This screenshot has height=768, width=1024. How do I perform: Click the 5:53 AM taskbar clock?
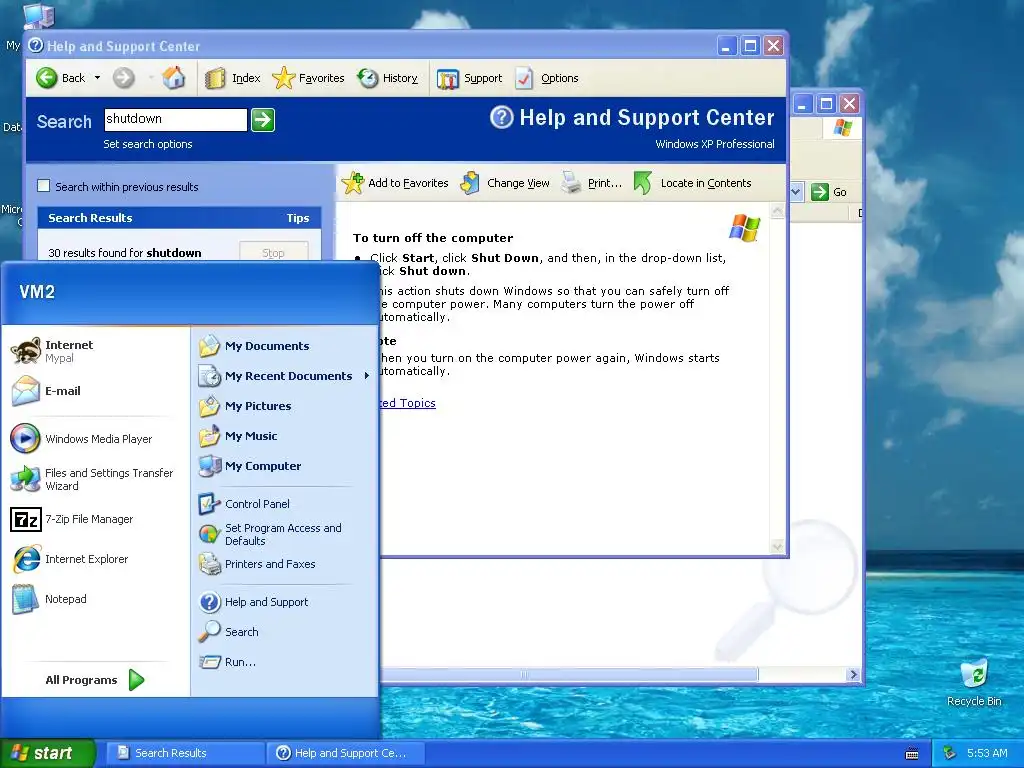[x=987, y=753]
